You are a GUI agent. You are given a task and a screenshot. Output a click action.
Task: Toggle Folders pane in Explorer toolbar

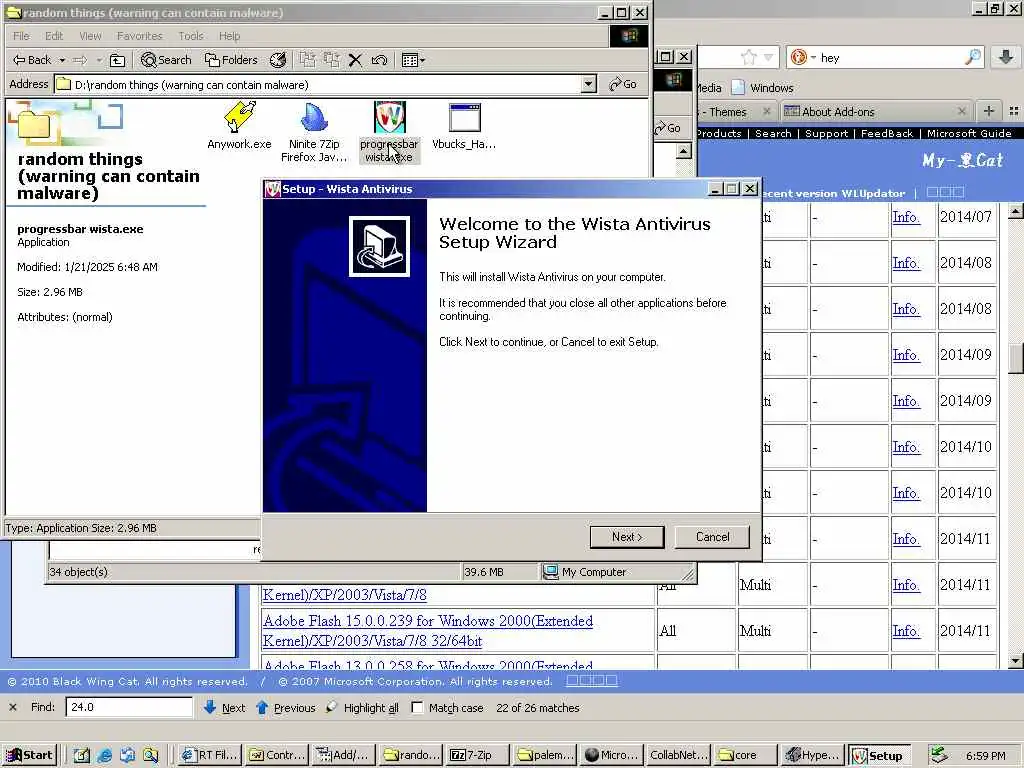231,60
